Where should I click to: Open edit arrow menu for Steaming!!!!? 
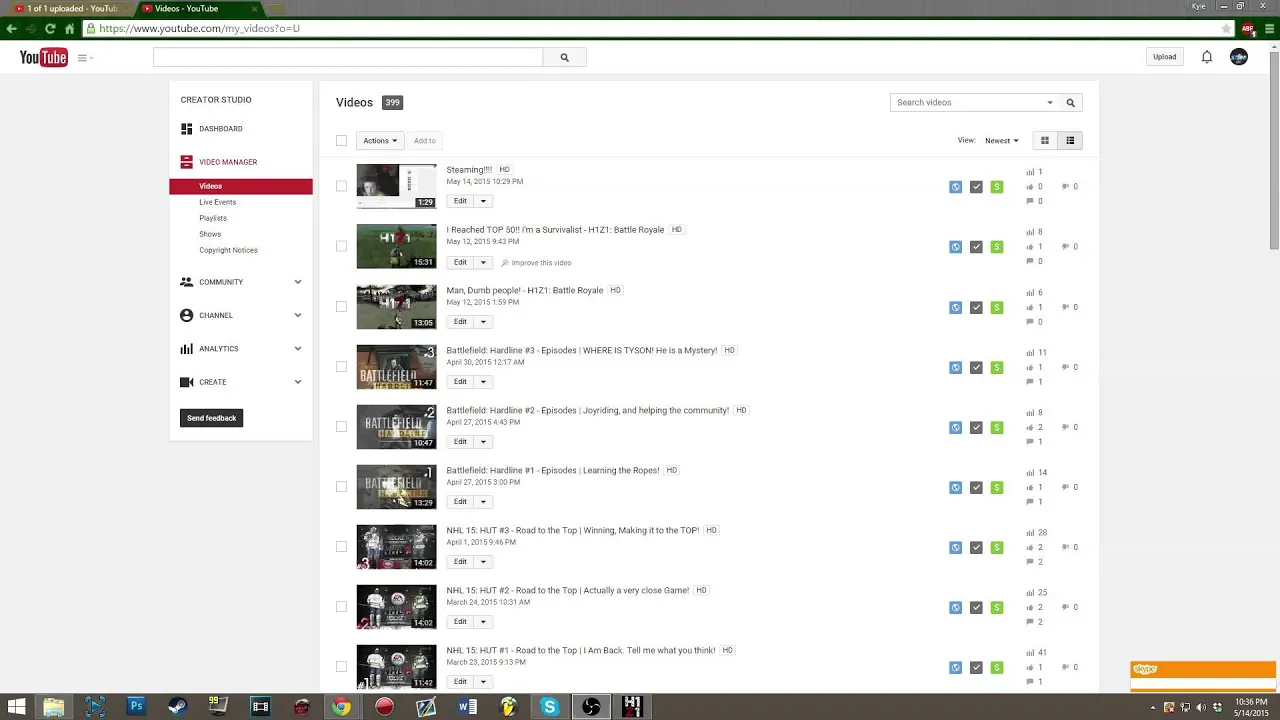coord(483,201)
